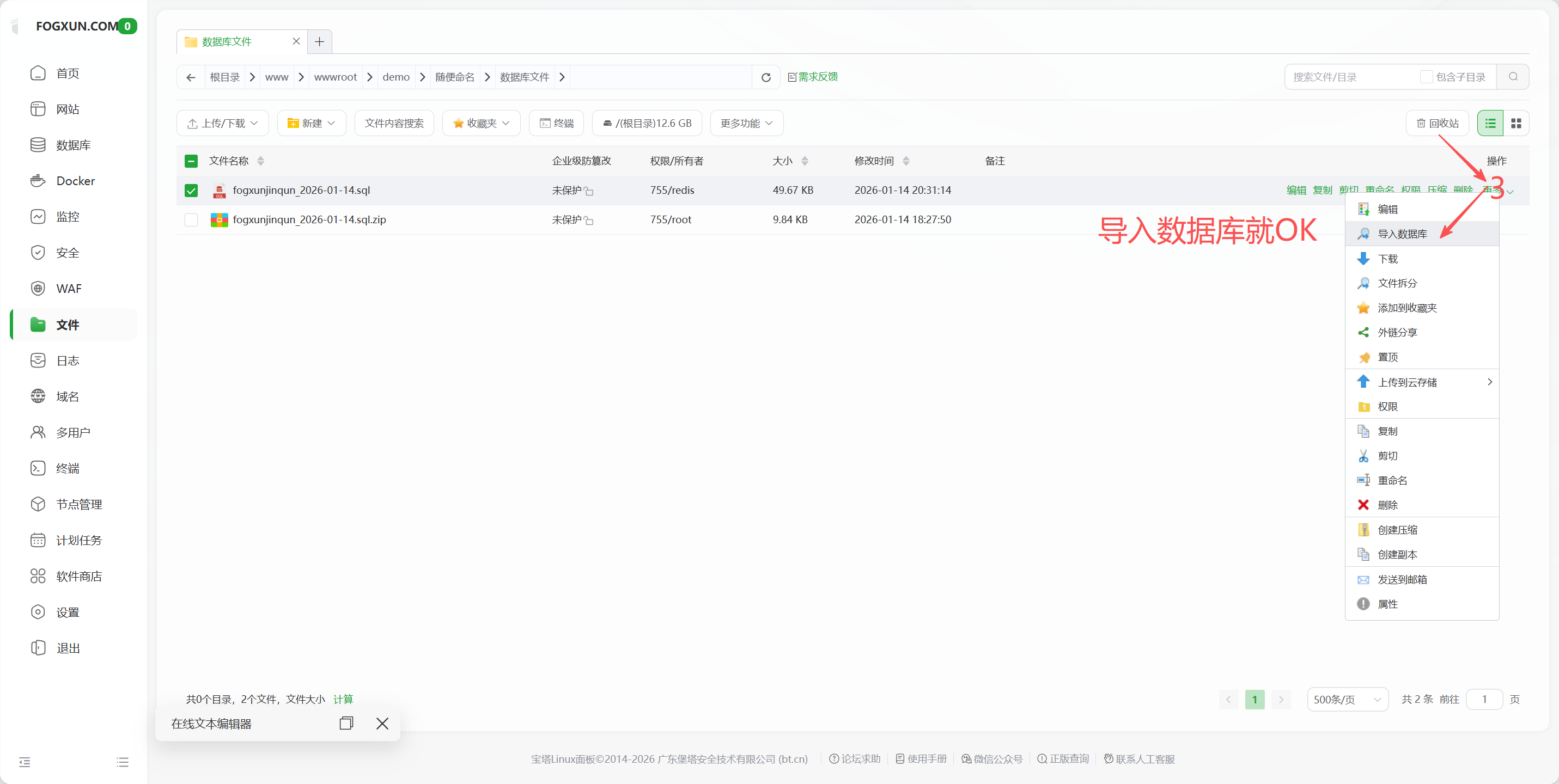
Task: Launch the 终端 terminal from sidebar
Action: [x=67, y=468]
